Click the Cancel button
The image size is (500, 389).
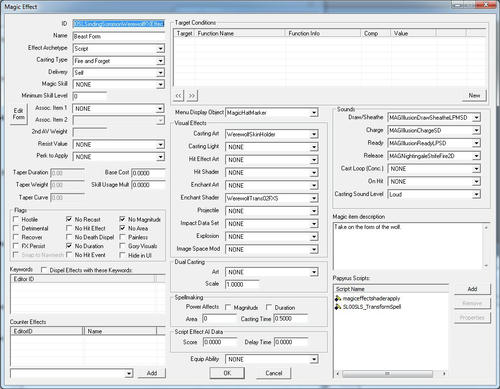click(274, 373)
